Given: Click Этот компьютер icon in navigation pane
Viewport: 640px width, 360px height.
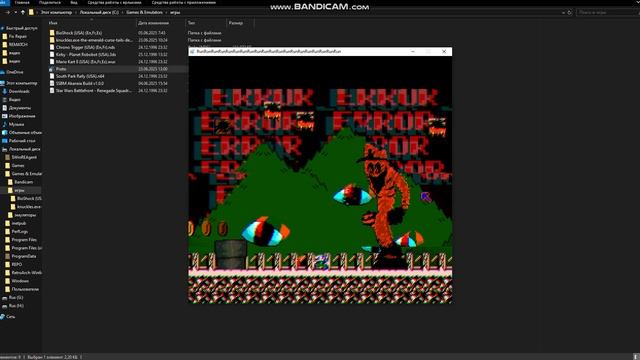Looking at the screenshot, I should (3, 83).
